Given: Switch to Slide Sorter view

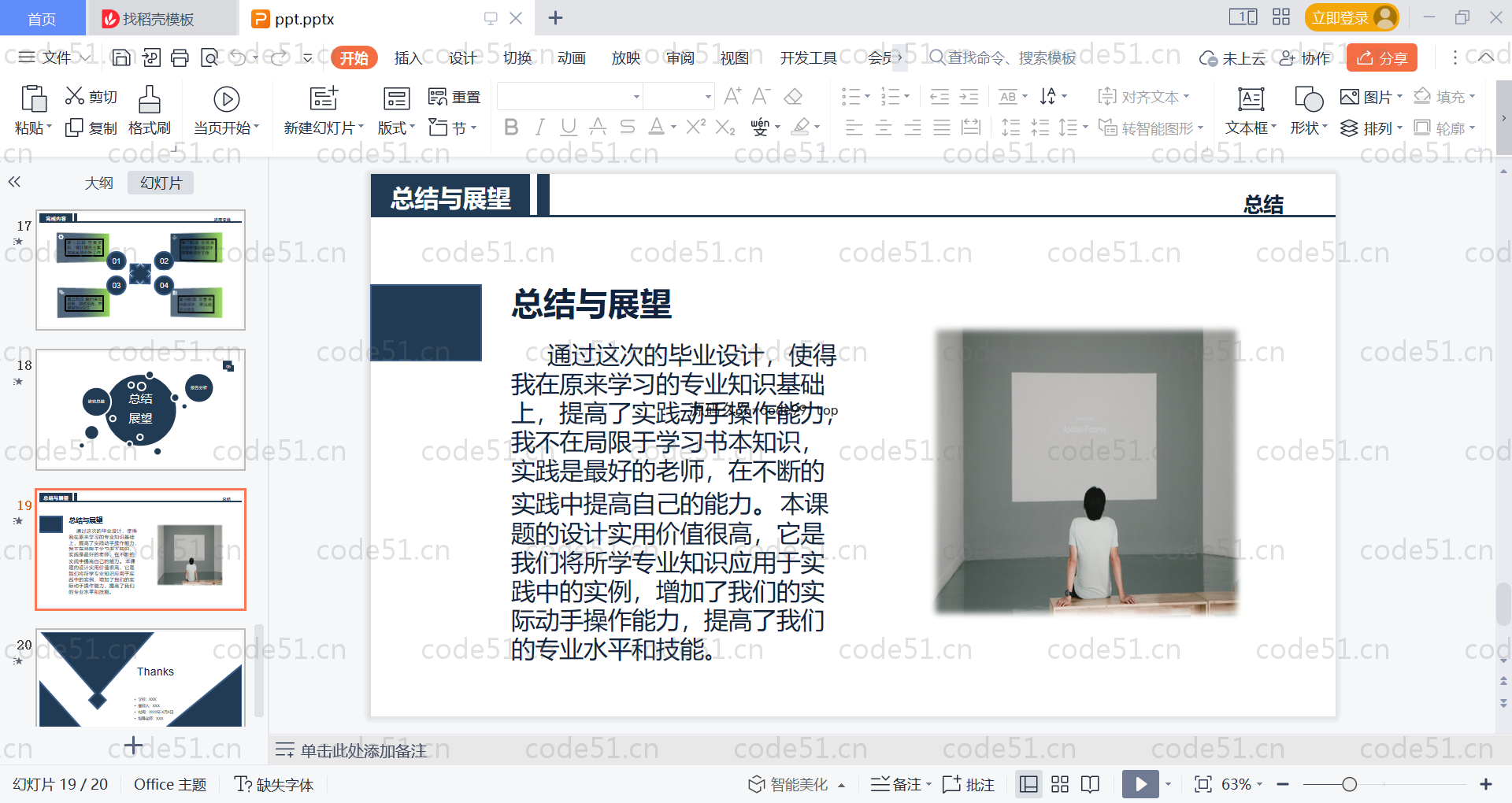Looking at the screenshot, I should click(x=1060, y=784).
